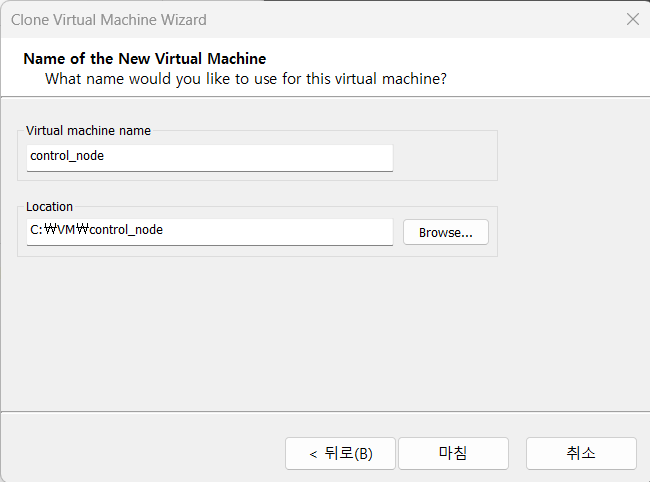Go back with the 뒤로(B) button
Viewport: 650px width, 482px height.
pos(340,453)
